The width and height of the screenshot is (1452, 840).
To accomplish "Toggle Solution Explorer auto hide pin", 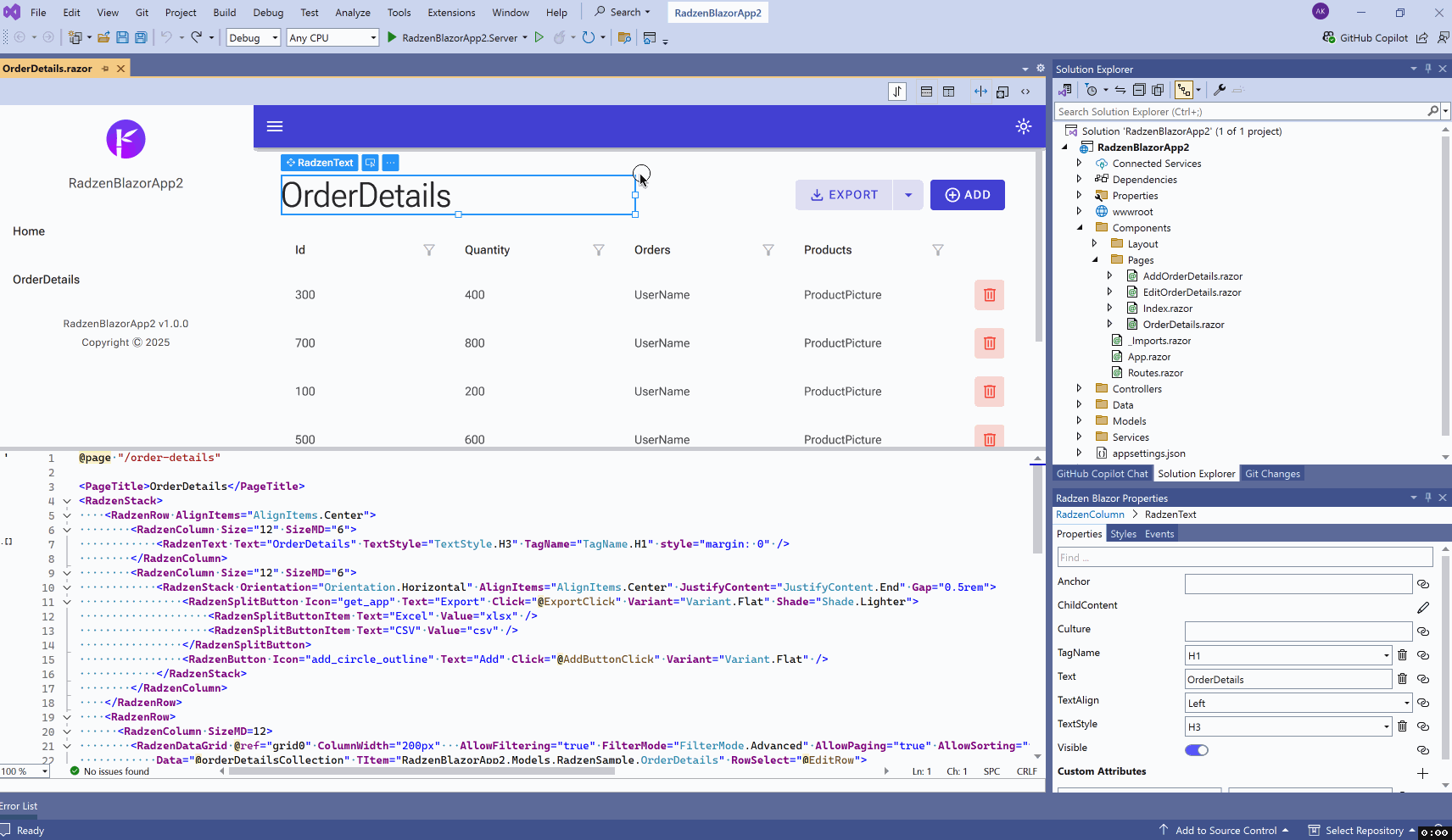I will [x=1428, y=69].
